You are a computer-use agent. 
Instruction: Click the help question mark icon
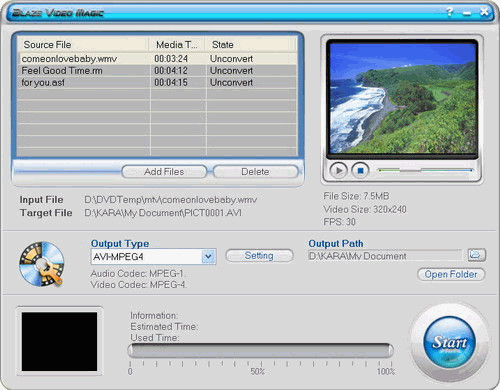click(450, 12)
